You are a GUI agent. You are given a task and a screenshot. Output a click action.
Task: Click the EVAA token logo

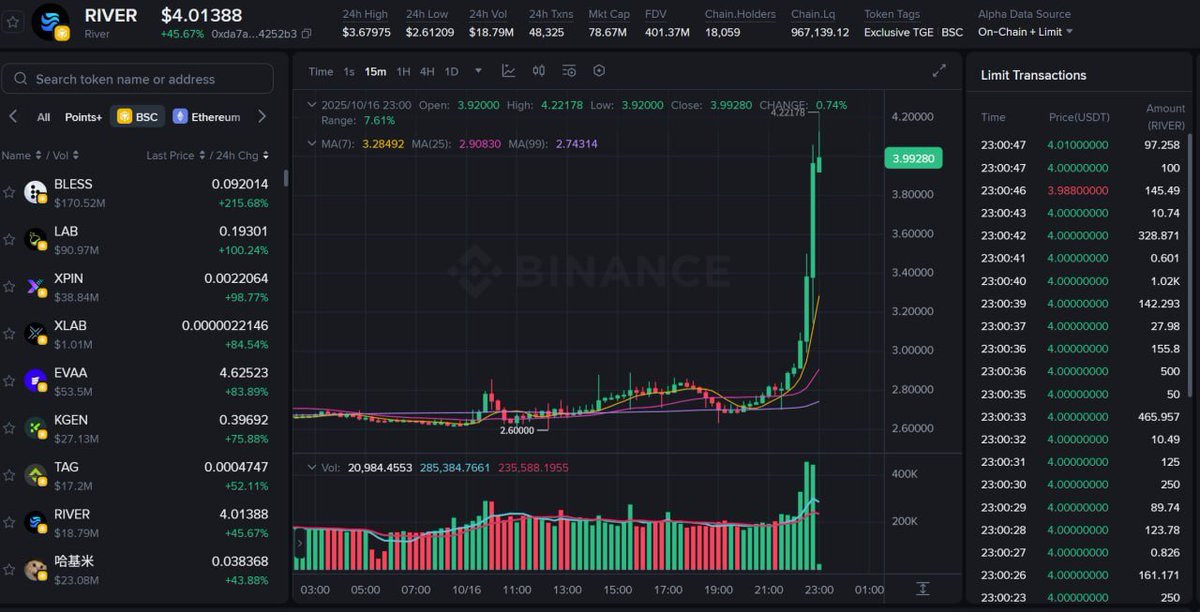(x=36, y=381)
